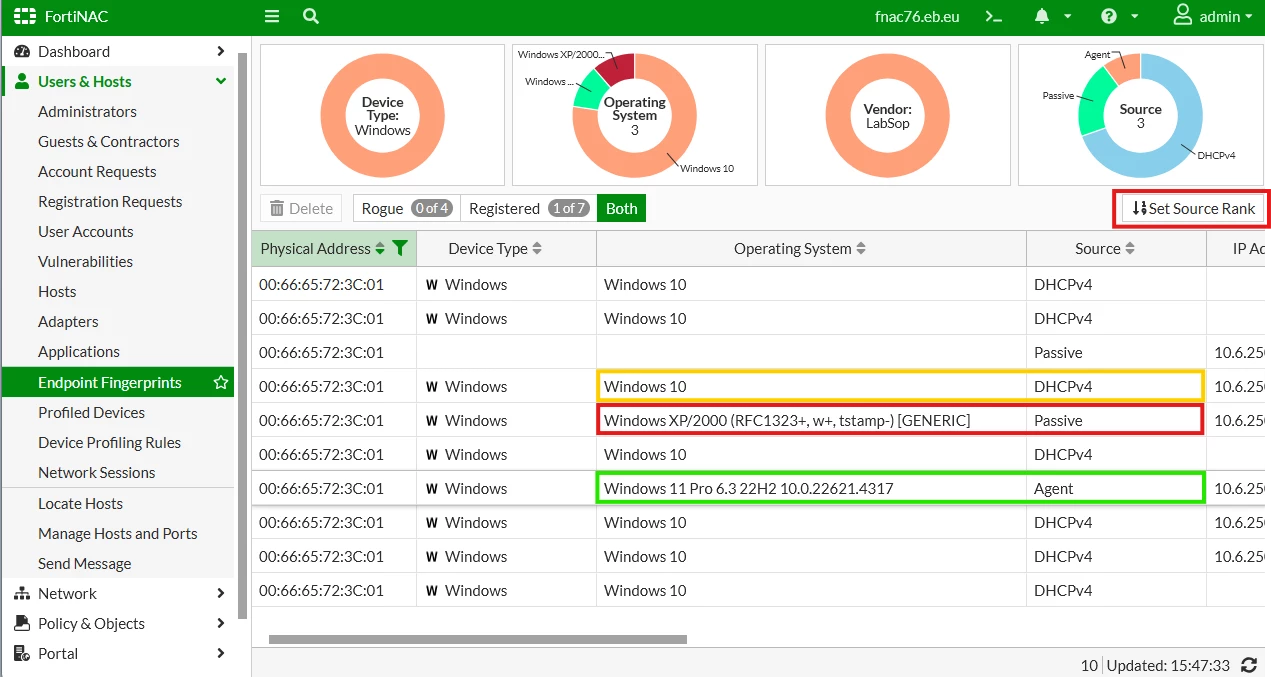The image size is (1271, 677).
Task: Open Registration Requests page
Action: tap(110, 202)
